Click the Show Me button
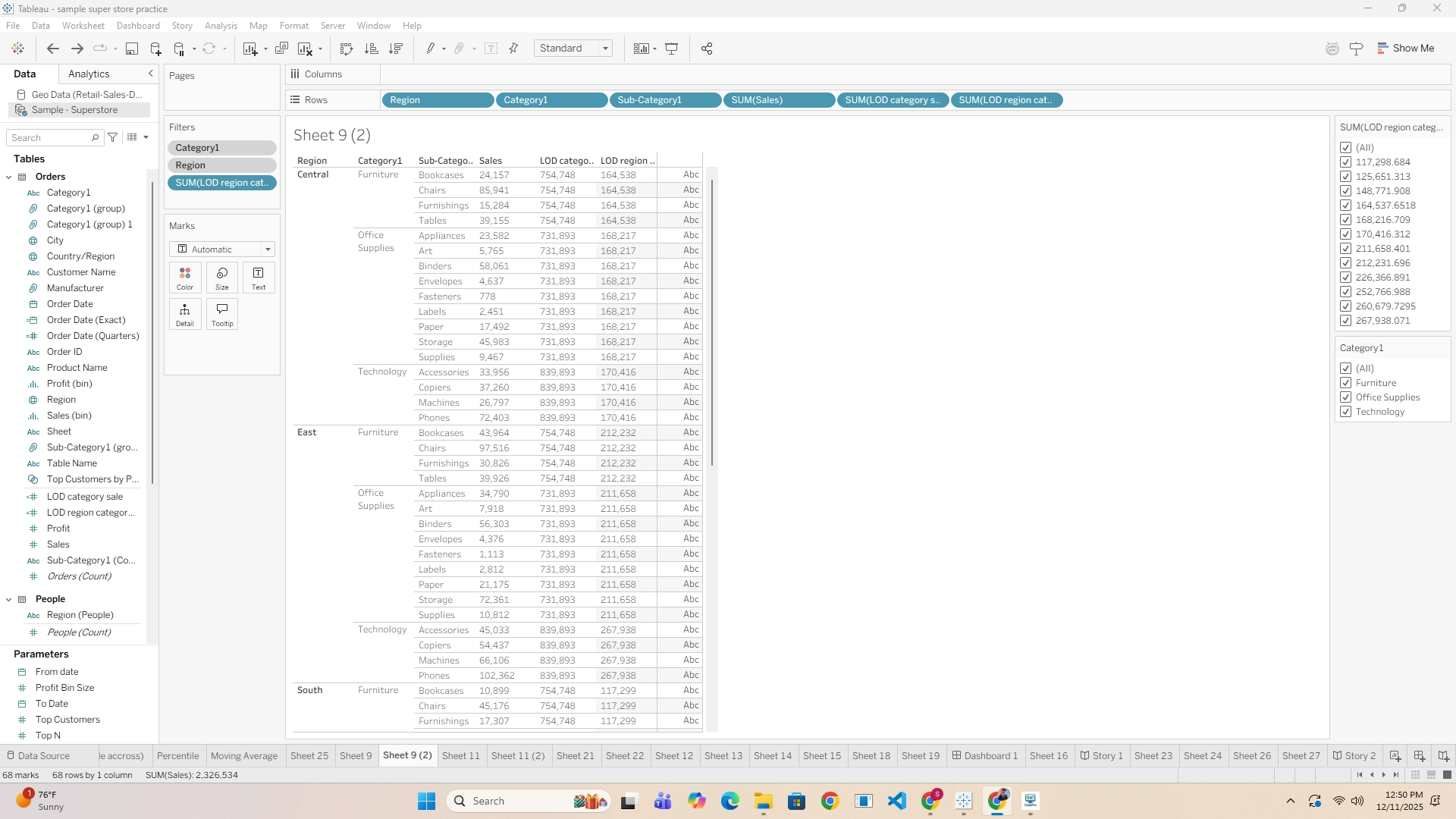The width and height of the screenshot is (1456, 819). tap(1405, 49)
